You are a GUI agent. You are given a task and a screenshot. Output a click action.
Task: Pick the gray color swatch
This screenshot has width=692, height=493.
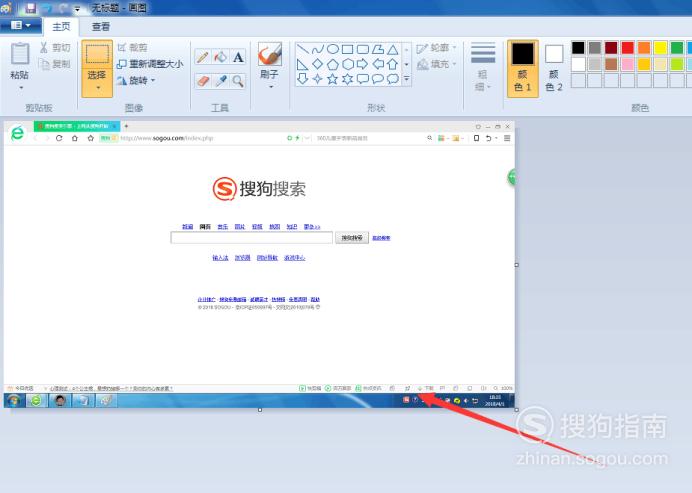[x=595, y=48]
